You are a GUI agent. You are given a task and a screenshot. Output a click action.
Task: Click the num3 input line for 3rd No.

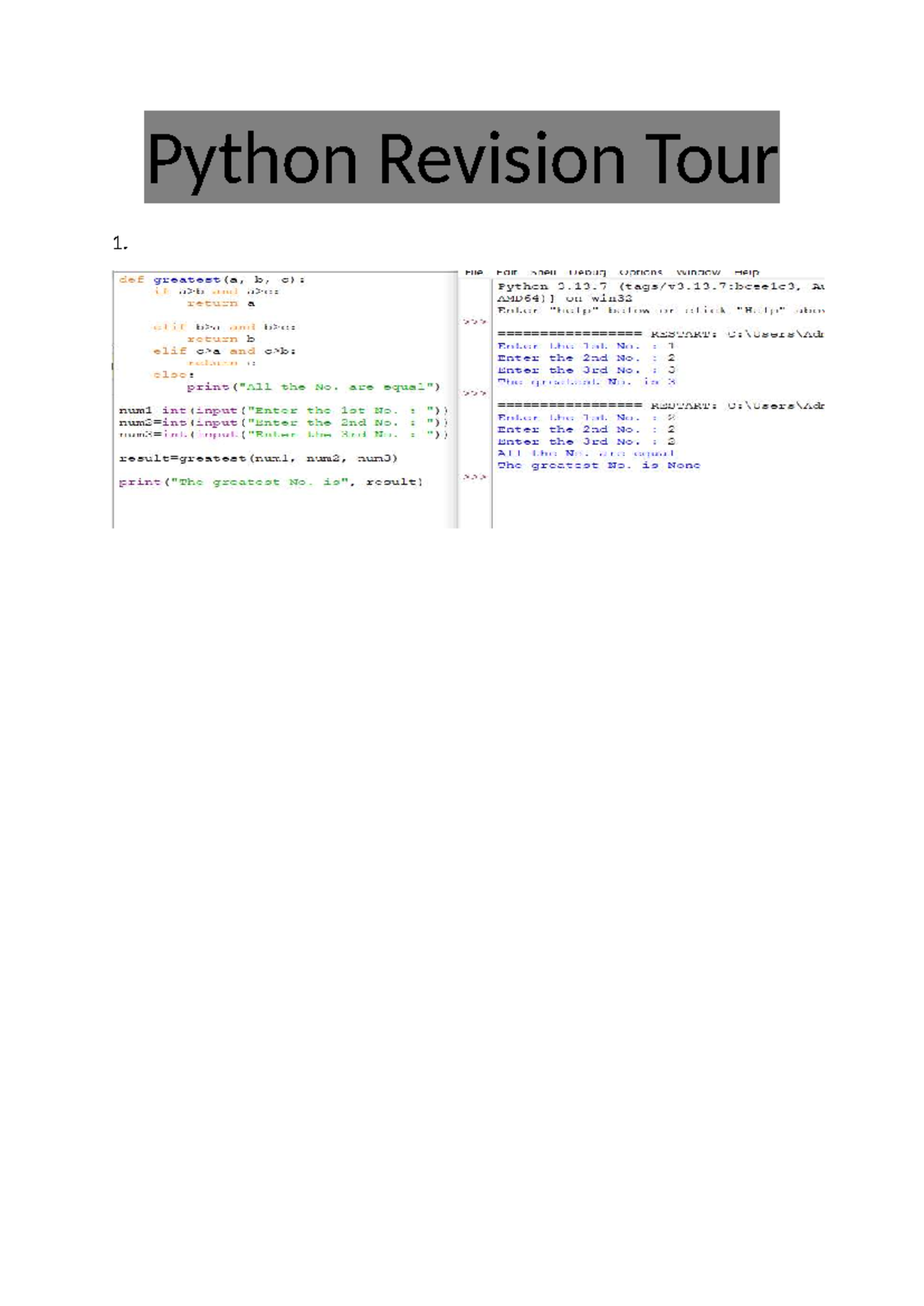[x=283, y=434]
